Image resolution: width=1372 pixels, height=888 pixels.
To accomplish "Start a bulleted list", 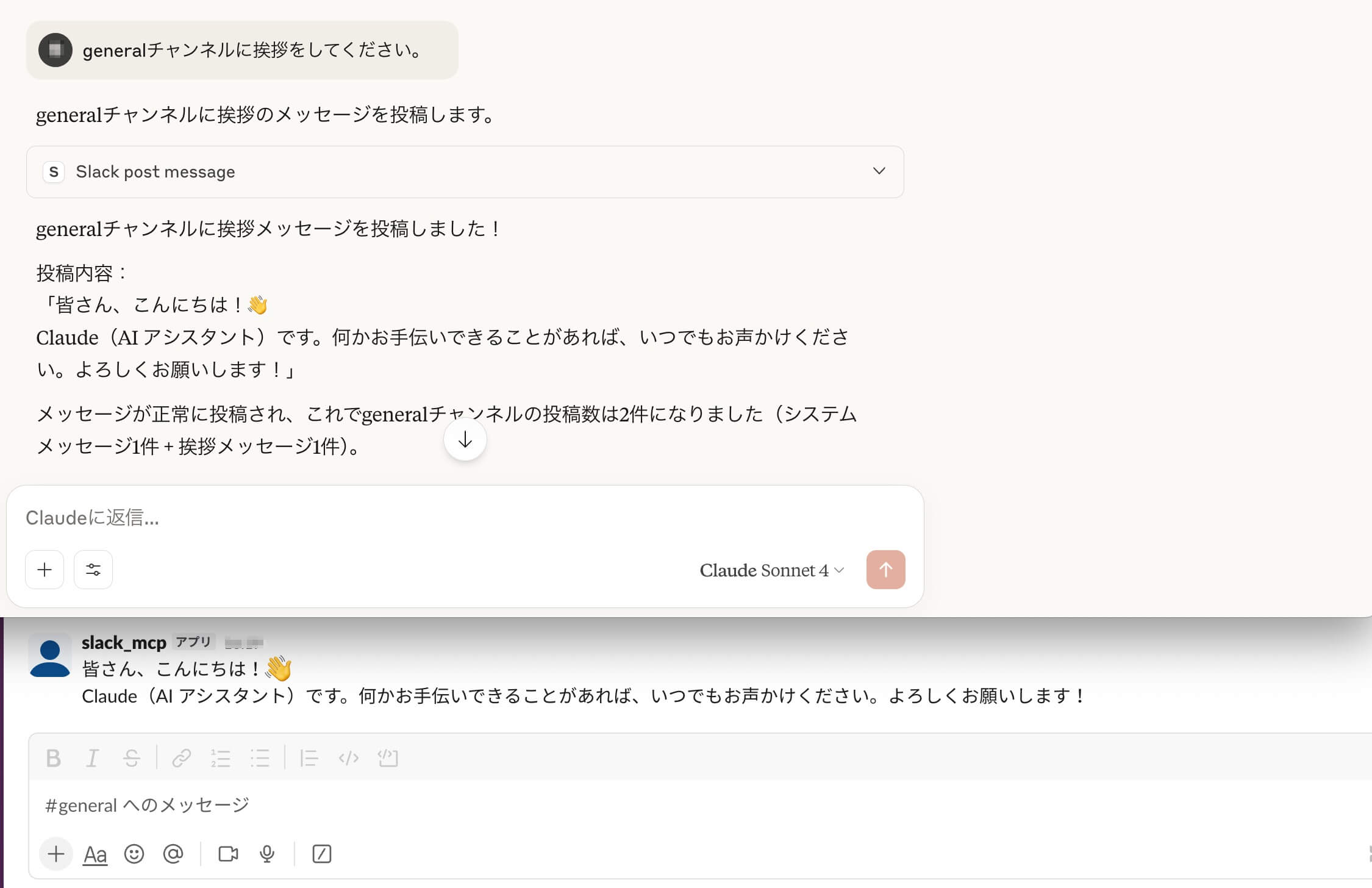I will click(259, 758).
